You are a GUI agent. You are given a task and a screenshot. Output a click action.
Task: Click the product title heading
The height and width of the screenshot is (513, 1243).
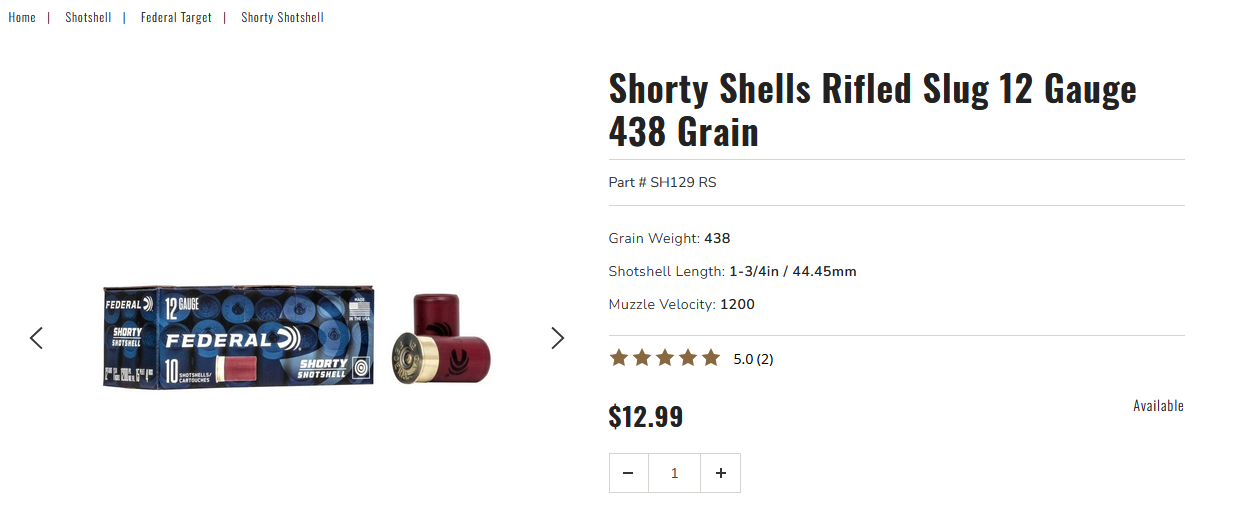pos(872,110)
